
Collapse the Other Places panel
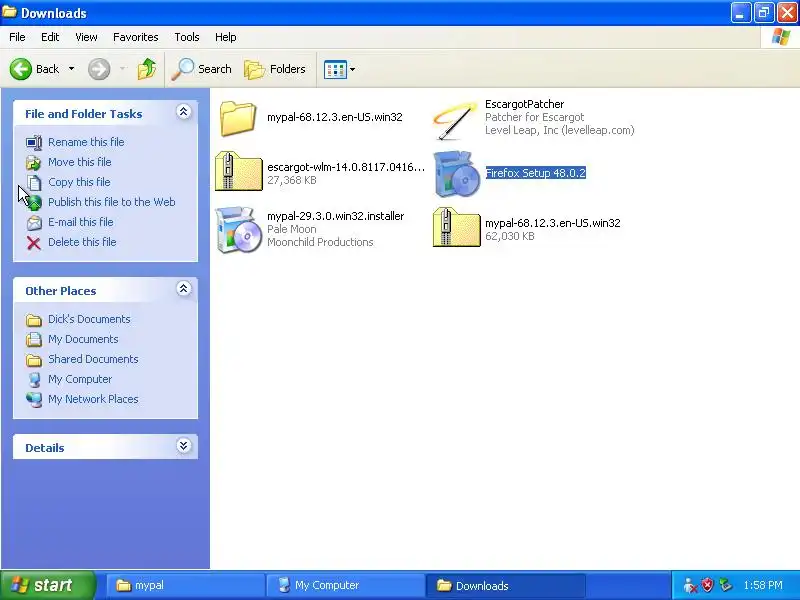click(184, 289)
